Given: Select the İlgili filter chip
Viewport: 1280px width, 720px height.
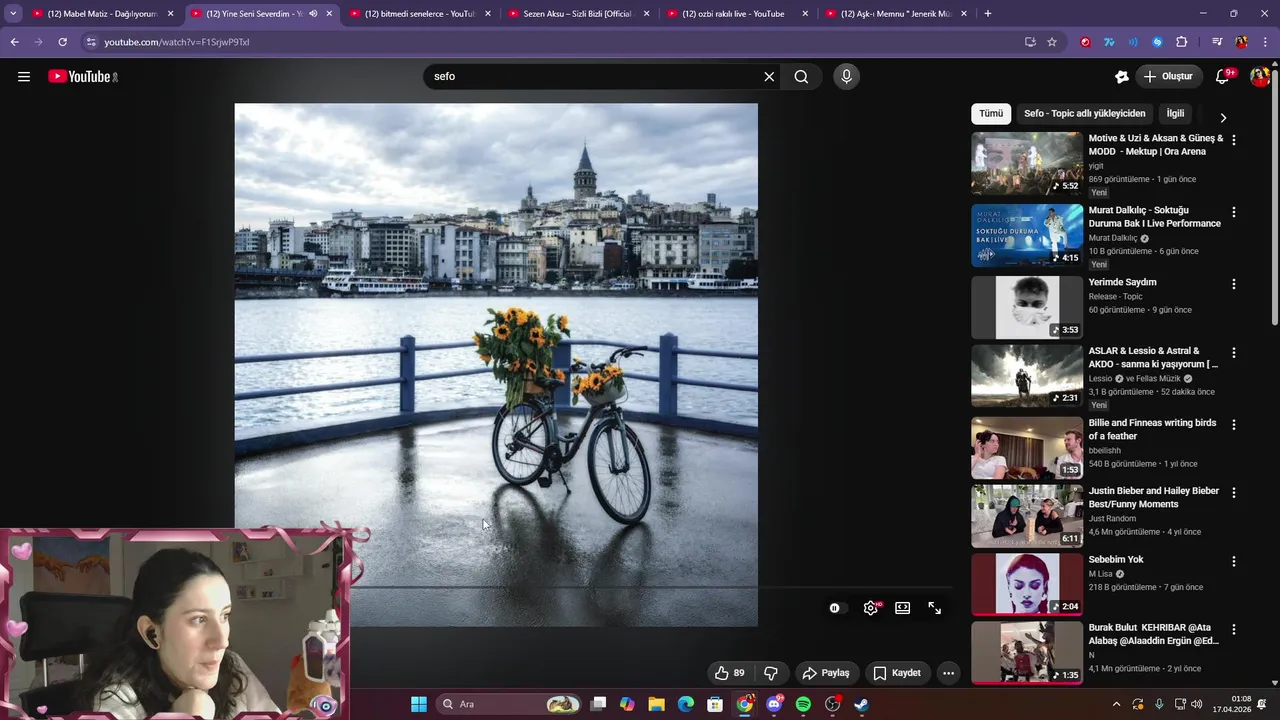Looking at the screenshot, I should (x=1175, y=114).
